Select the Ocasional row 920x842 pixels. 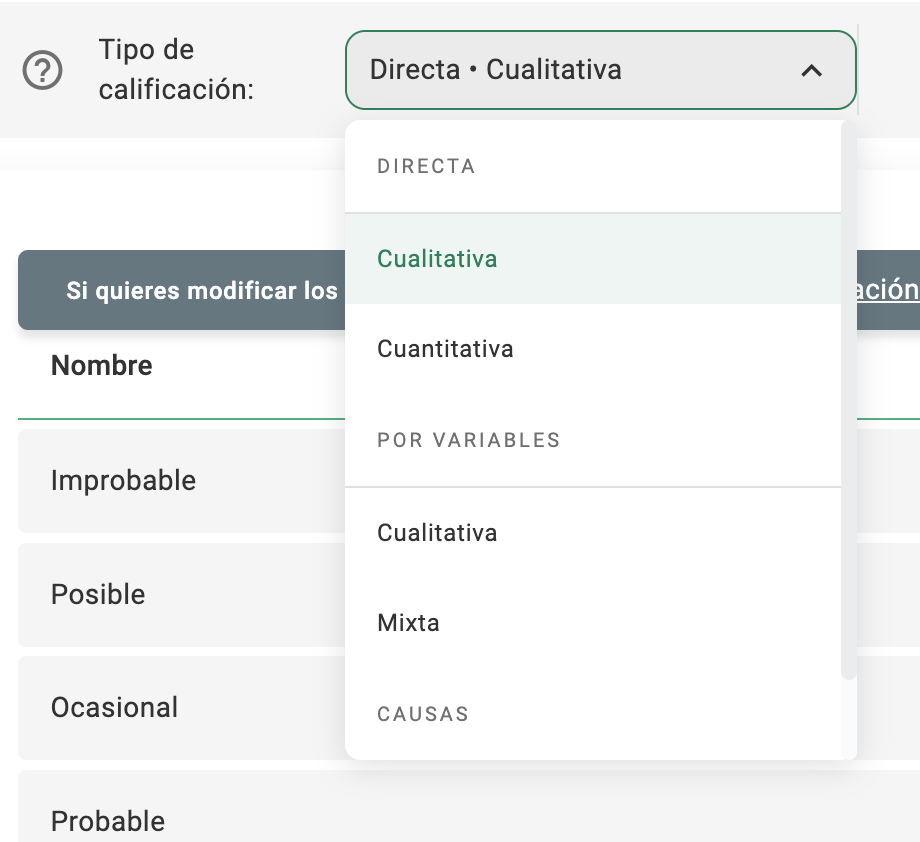point(114,707)
